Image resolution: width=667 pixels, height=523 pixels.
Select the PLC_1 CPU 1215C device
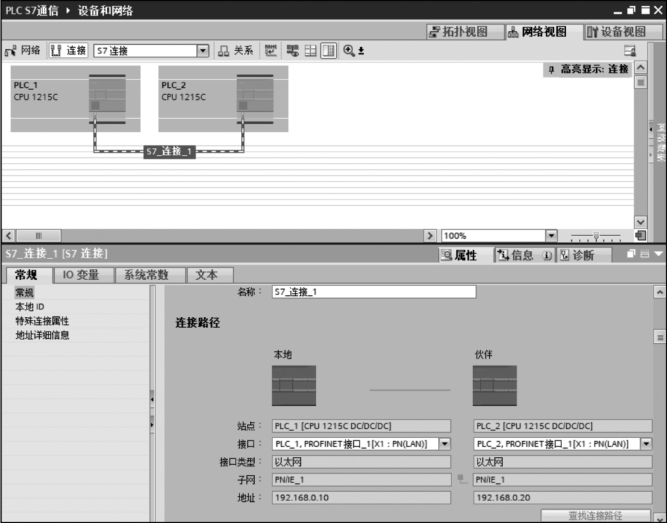pyautogui.click(x=75, y=98)
